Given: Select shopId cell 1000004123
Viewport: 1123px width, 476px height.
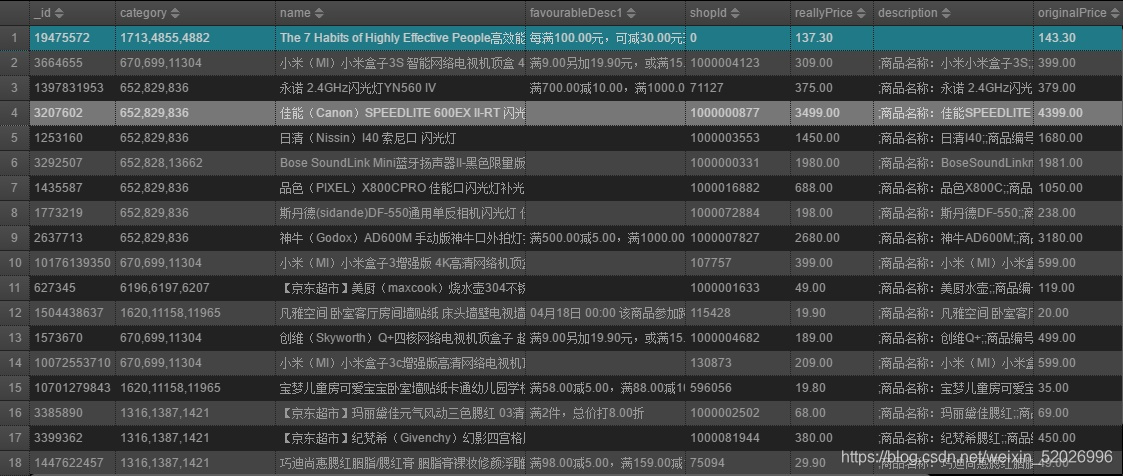Looking at the screenshot, I should pyautogui.click(x=738, y=63).
